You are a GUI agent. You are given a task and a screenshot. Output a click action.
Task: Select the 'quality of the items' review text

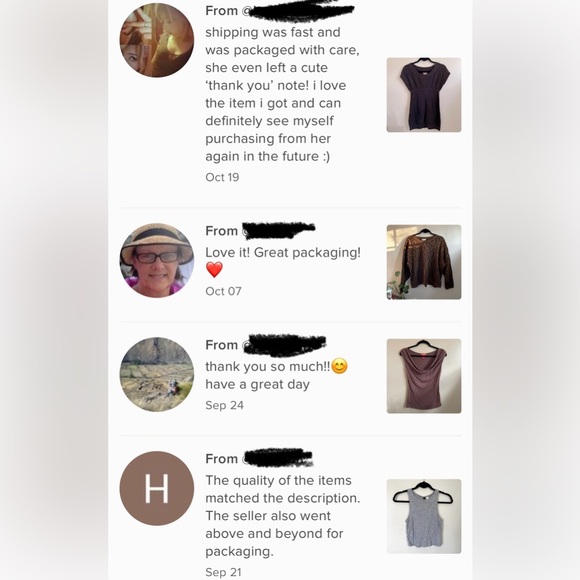(283, 516)
